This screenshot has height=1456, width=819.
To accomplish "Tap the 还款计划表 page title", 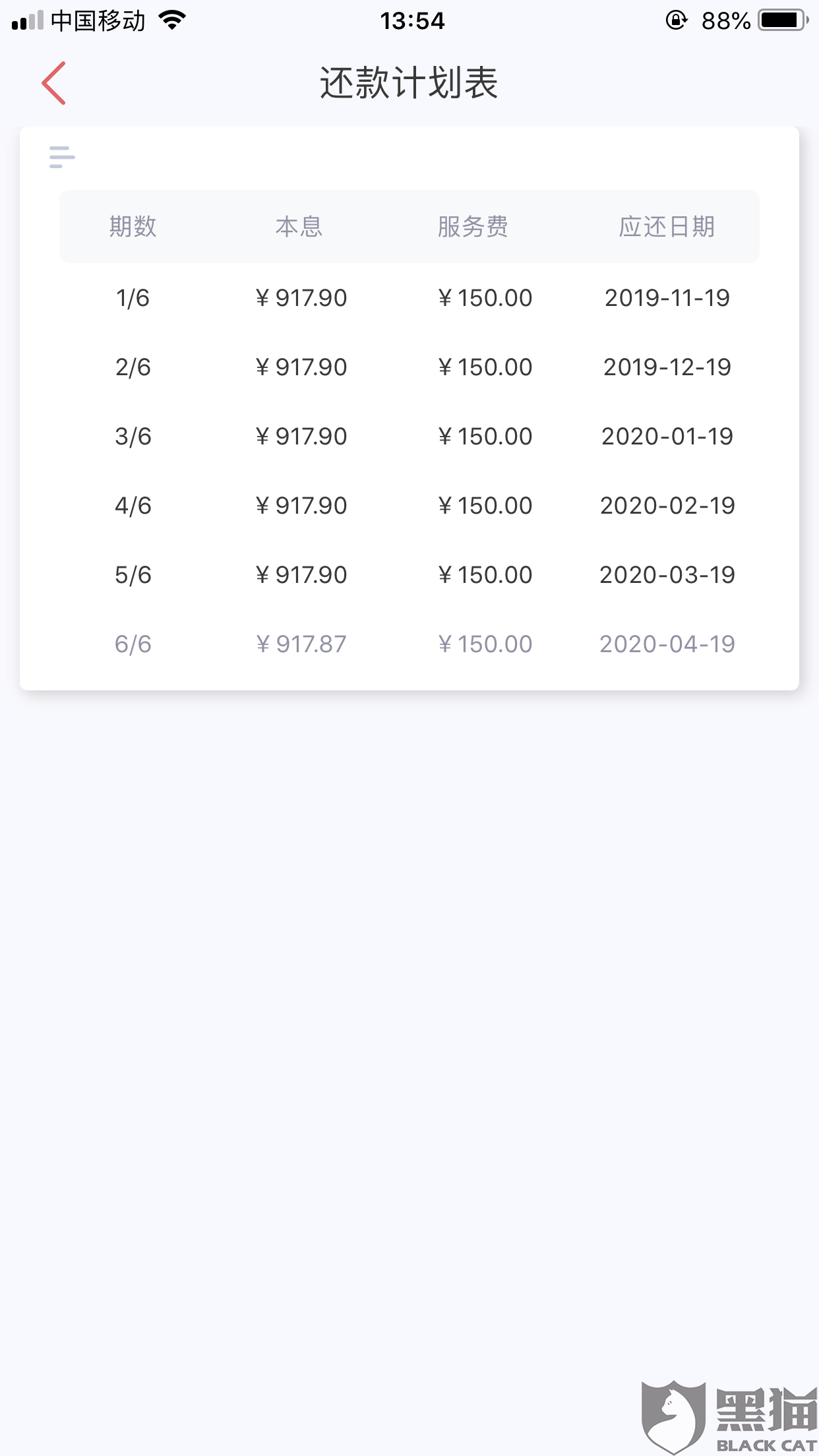I will coord(409,83).
